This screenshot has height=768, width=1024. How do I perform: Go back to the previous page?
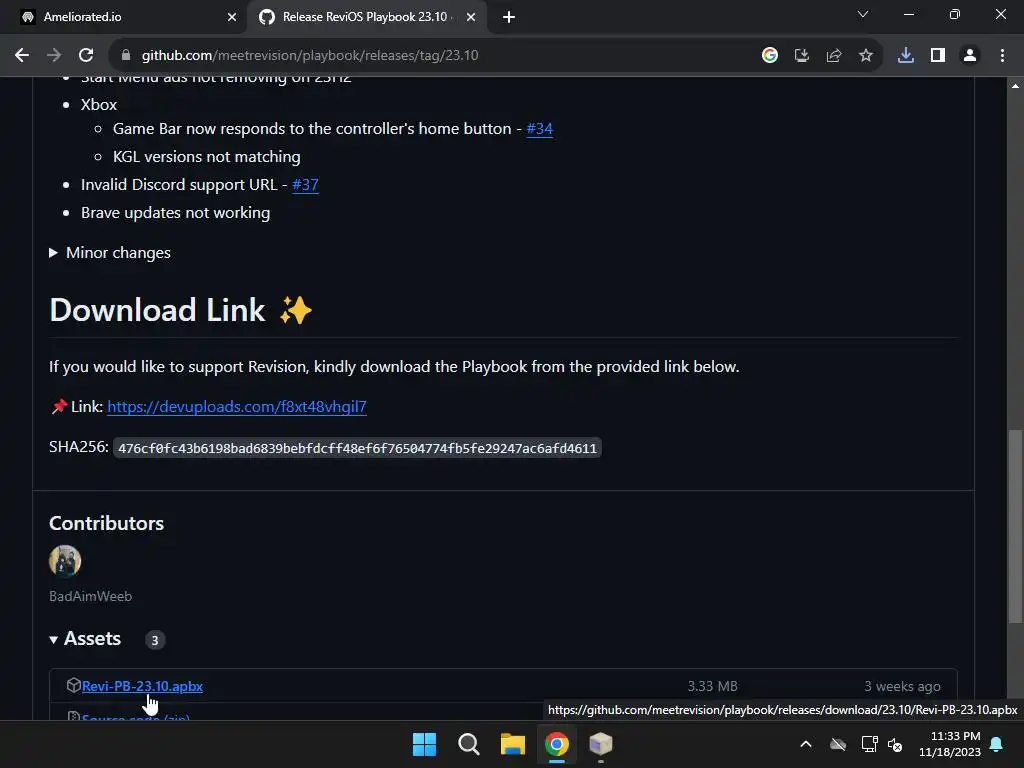[22, 56]
